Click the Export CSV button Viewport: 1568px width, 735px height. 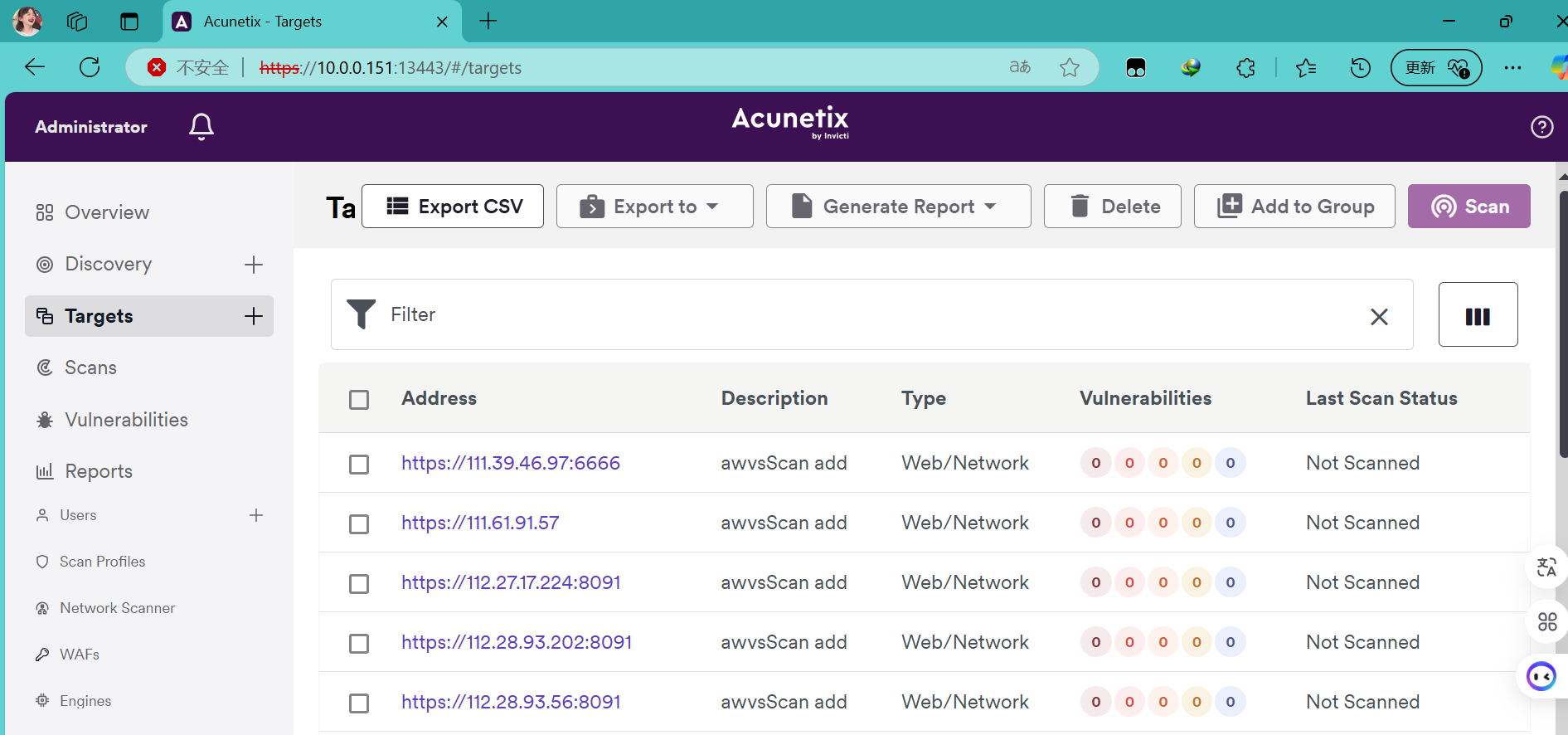coord(453,207)
